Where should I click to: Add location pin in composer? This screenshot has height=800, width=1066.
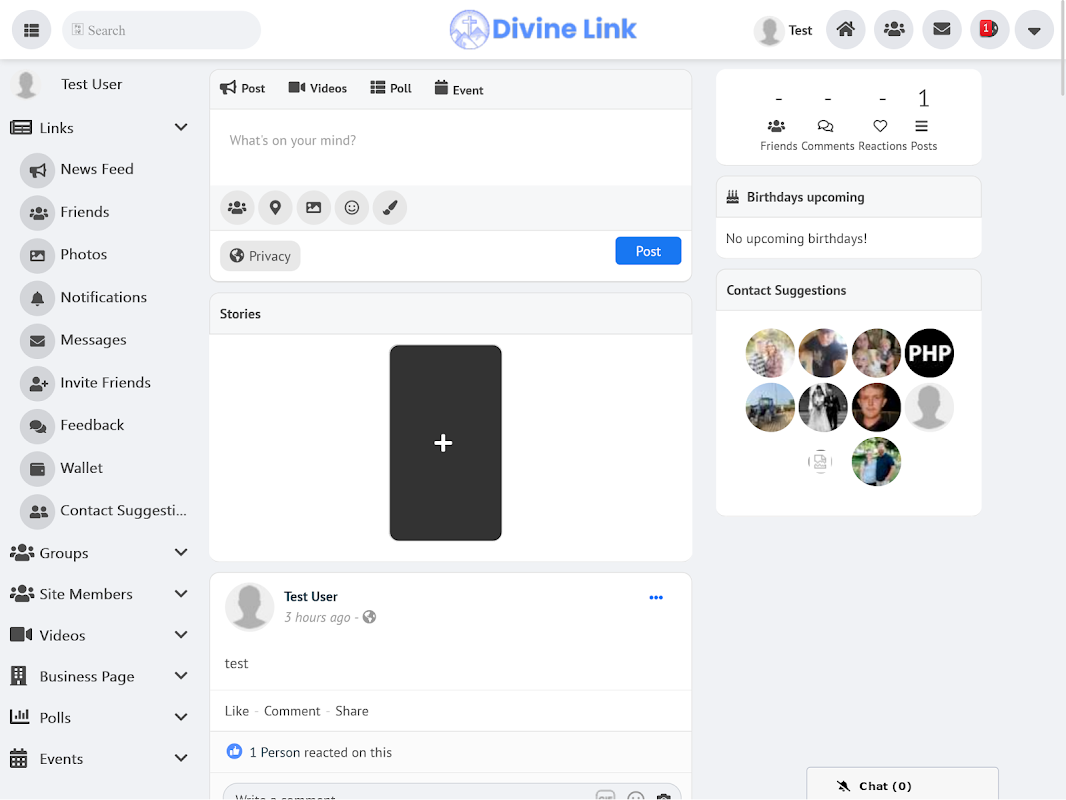pyautogui.click(x=275, y=207)
